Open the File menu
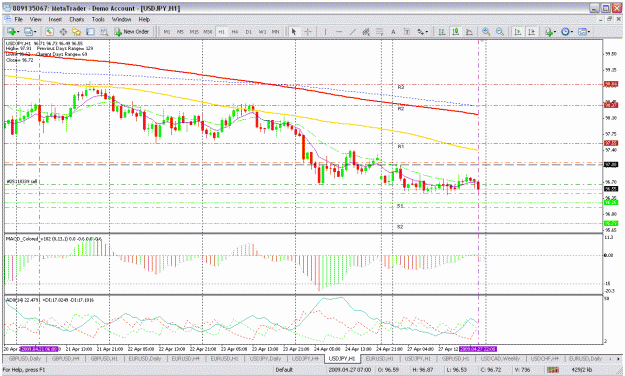This screenshot has height=376, width=625. tap(18, 19)
